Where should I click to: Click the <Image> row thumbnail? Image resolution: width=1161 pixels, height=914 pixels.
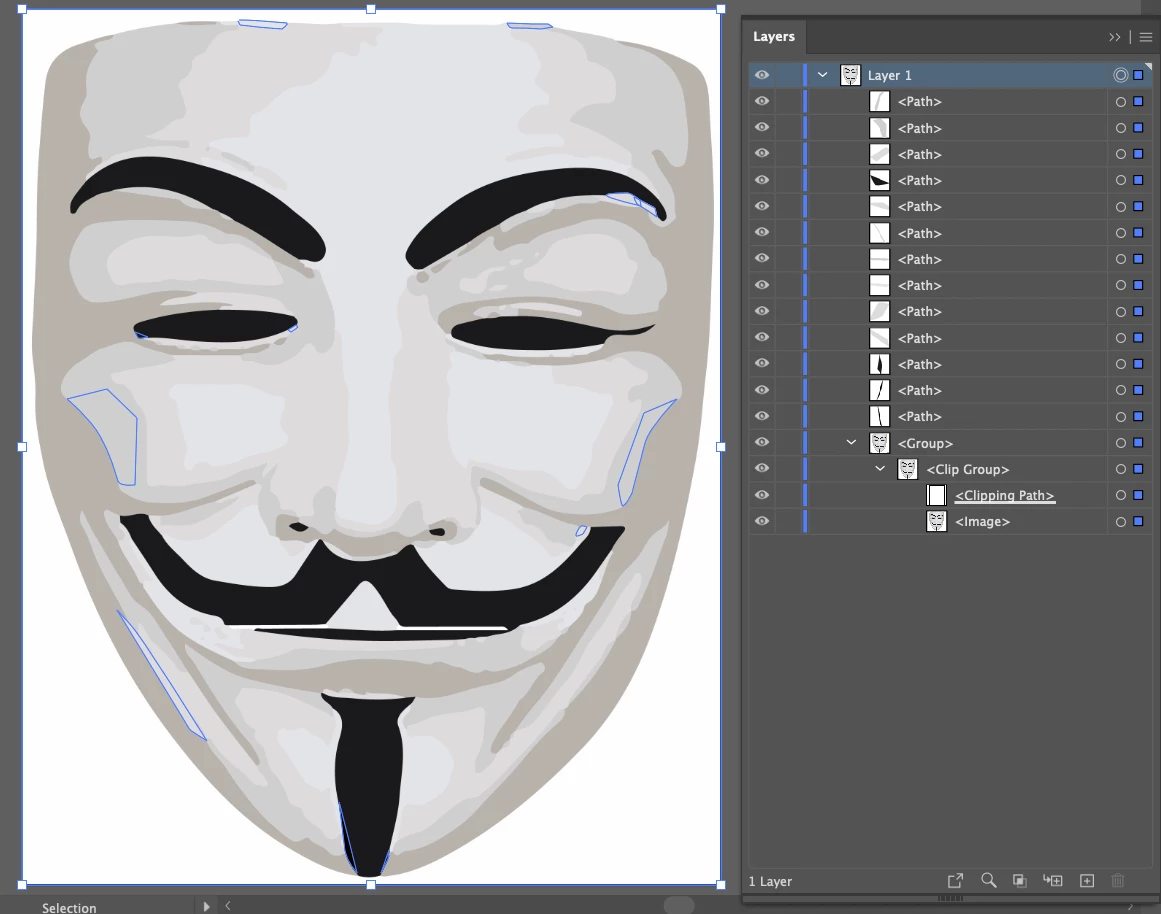click(x=937, y=521)
